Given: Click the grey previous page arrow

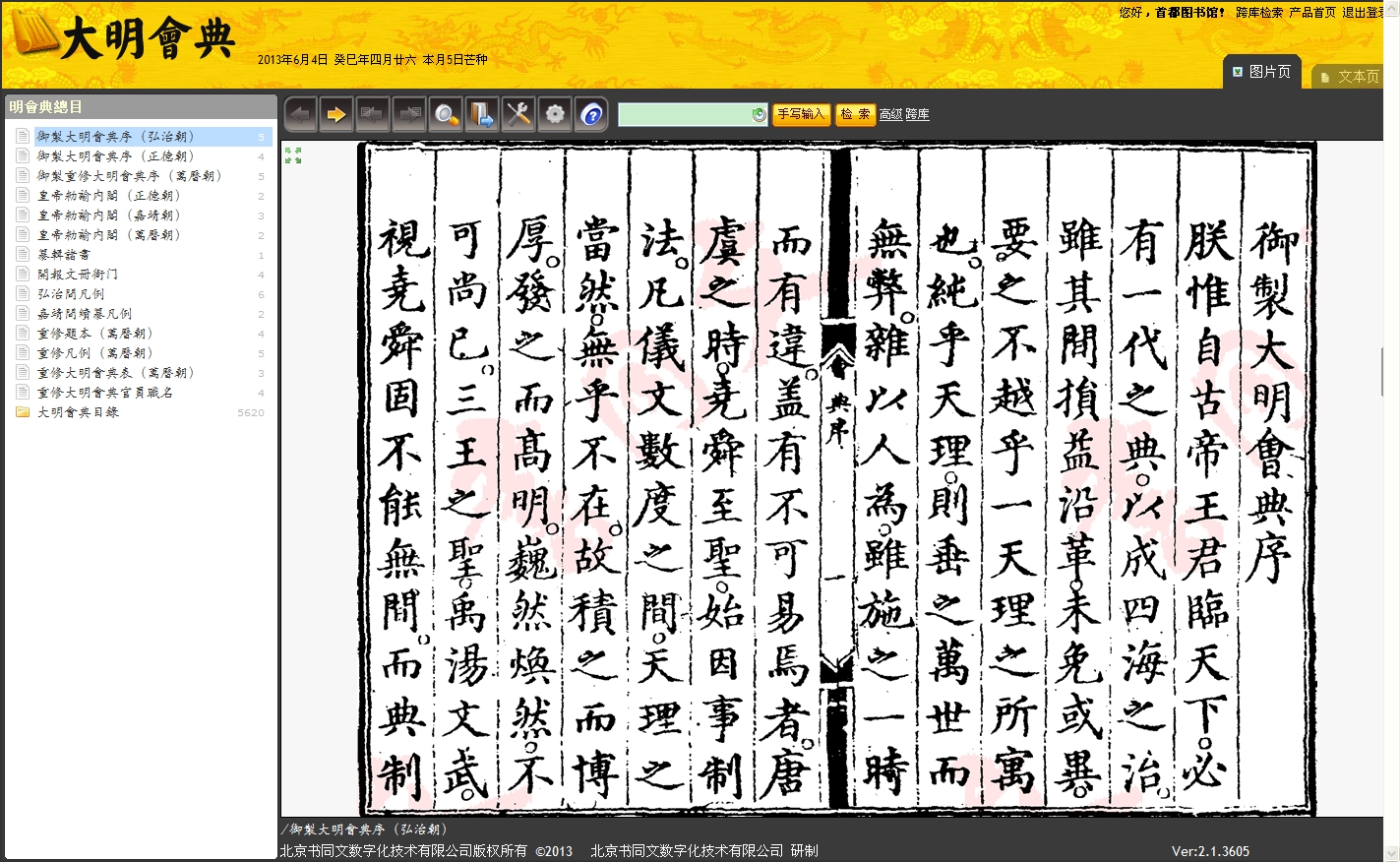Looking at the screenshot, I should coord(300,115).
